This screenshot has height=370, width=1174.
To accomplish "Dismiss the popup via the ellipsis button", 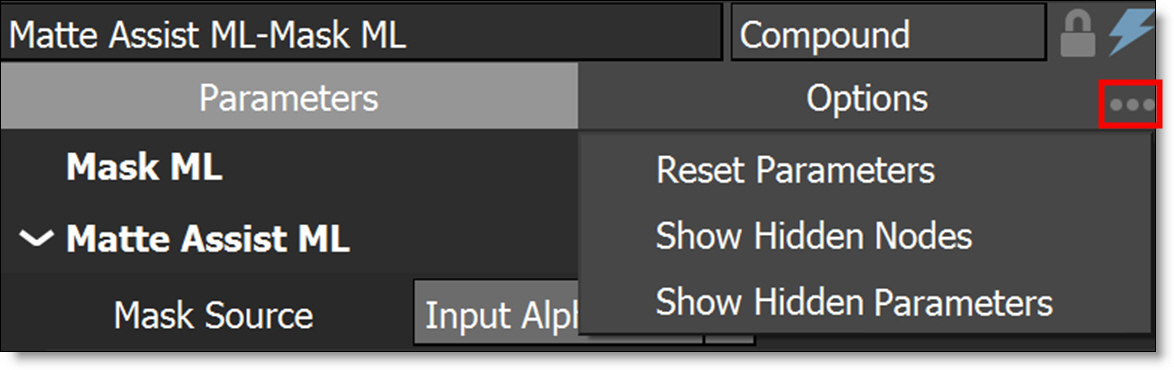I will pos(1130,104).
